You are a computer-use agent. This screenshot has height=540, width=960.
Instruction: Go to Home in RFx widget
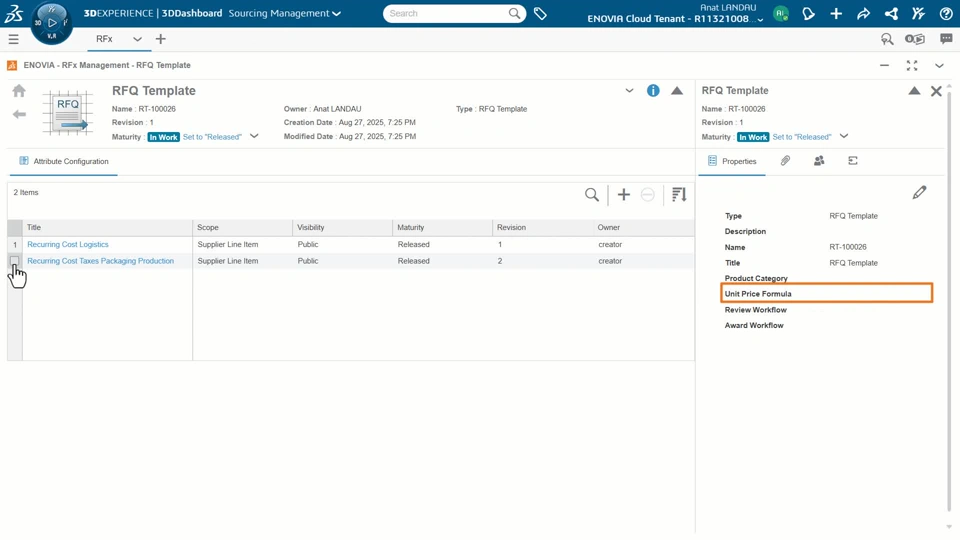point(19,91)
